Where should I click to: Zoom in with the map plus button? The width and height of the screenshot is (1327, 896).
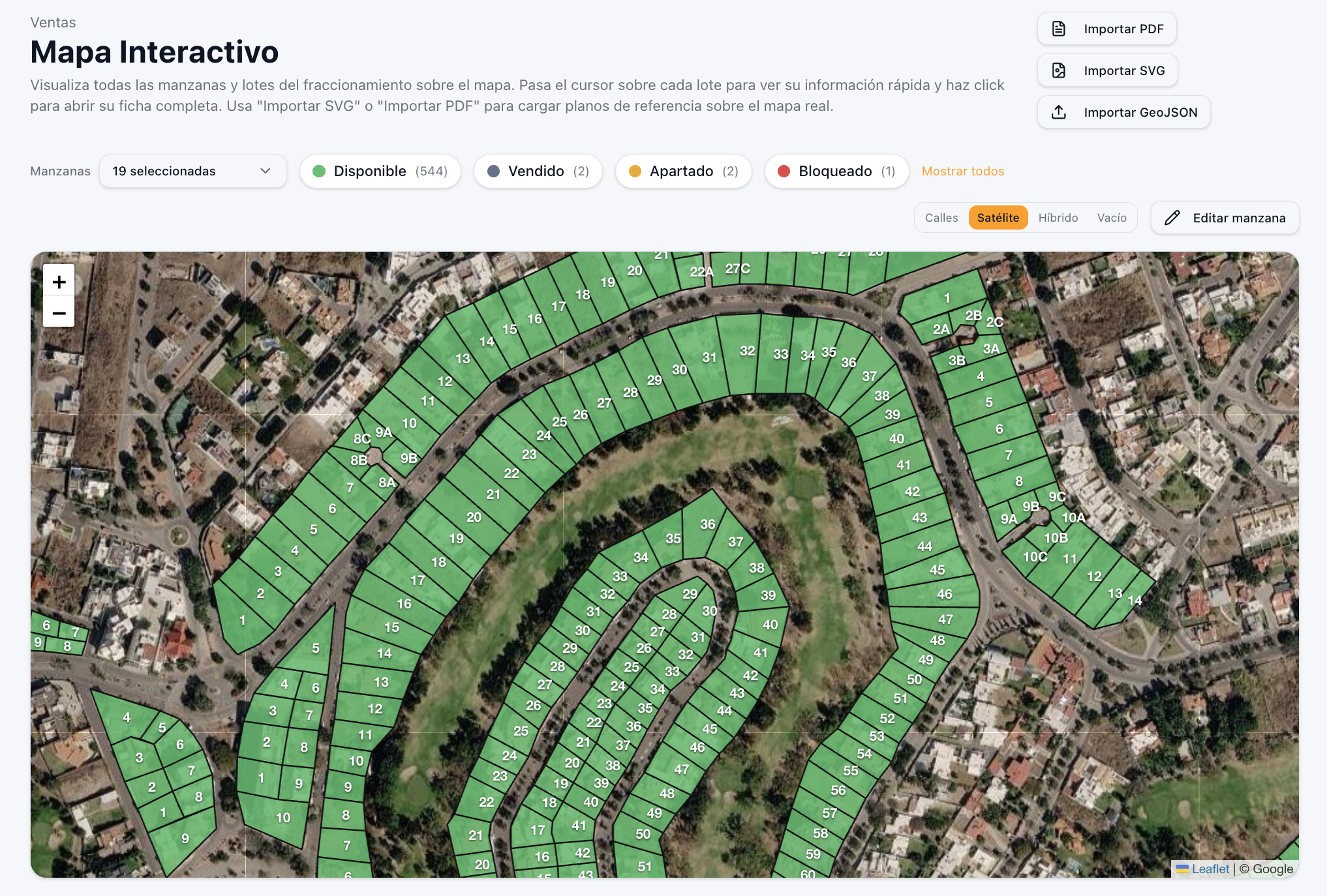click(59, 282)
